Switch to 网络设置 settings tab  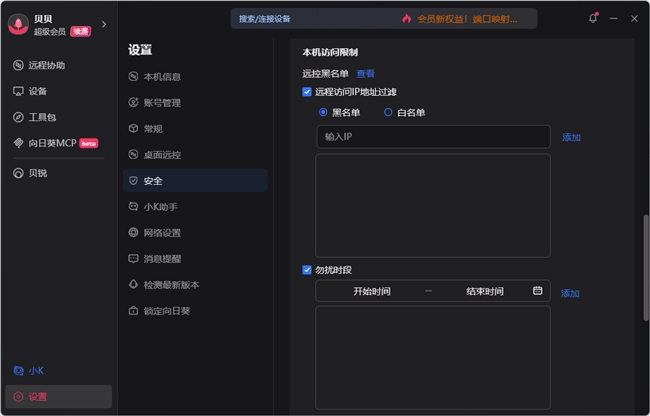pos(161,233)
